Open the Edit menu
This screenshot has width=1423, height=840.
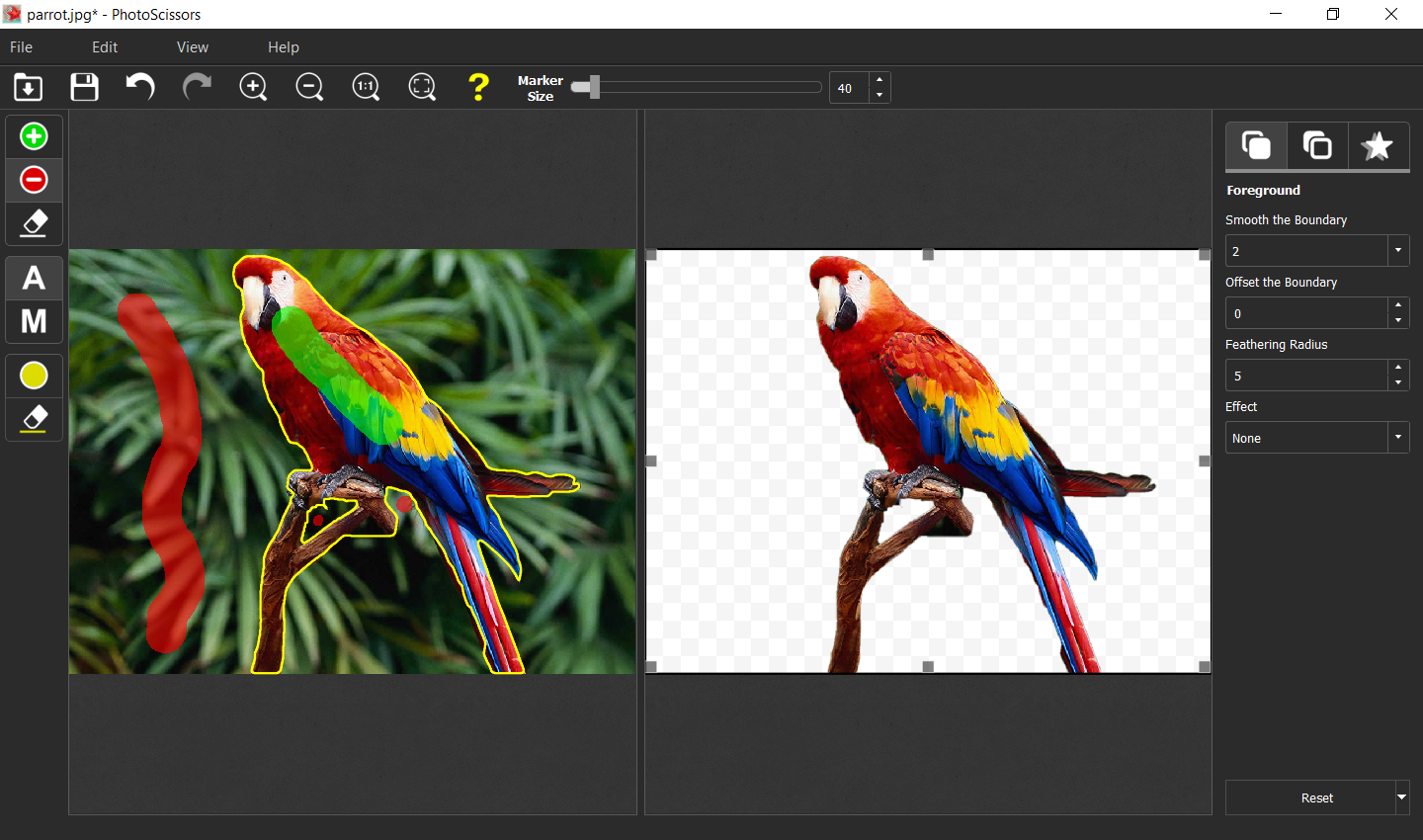(x=104, y=46)
